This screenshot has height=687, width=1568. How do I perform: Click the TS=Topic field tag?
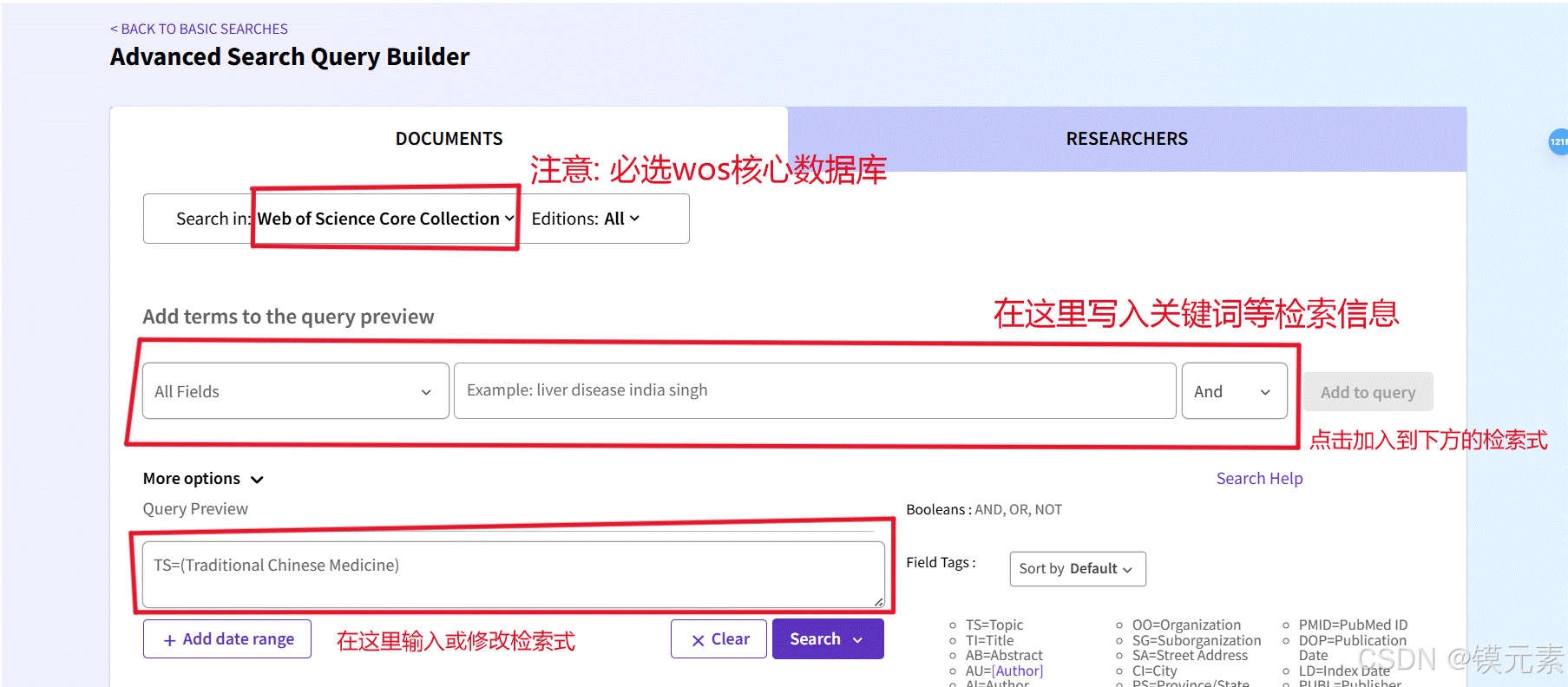994,625
